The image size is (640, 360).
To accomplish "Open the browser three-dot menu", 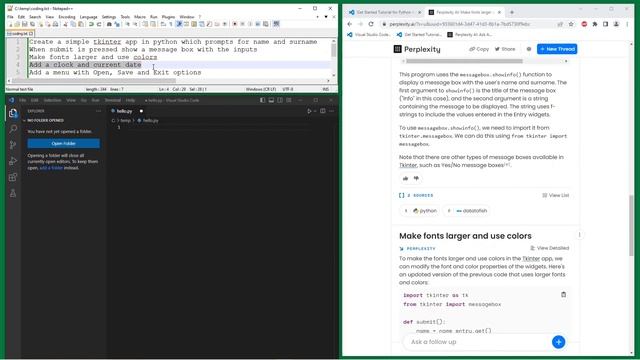I will 627,24.
